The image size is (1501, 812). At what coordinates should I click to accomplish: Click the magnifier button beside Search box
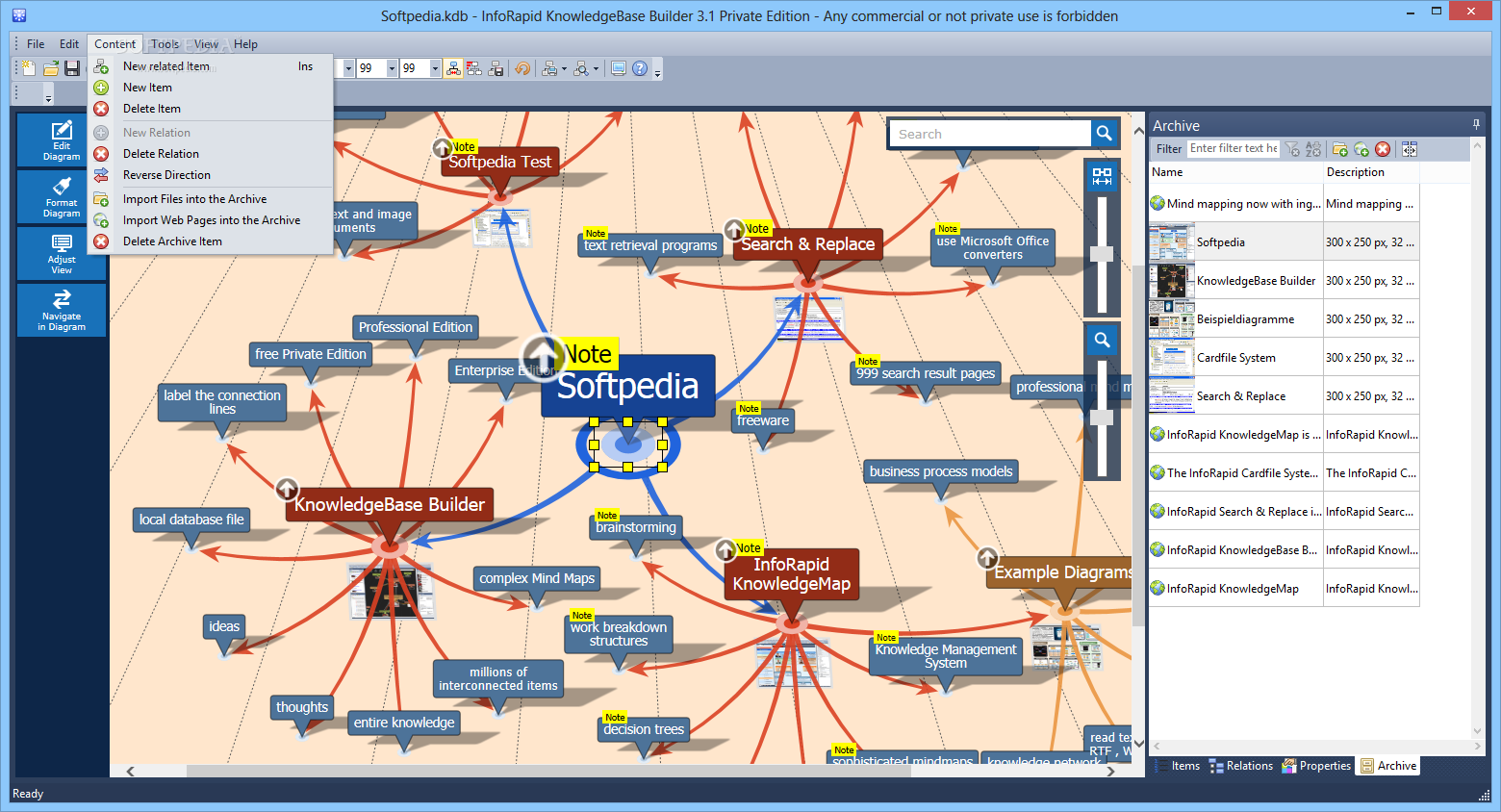point(1104,134)
